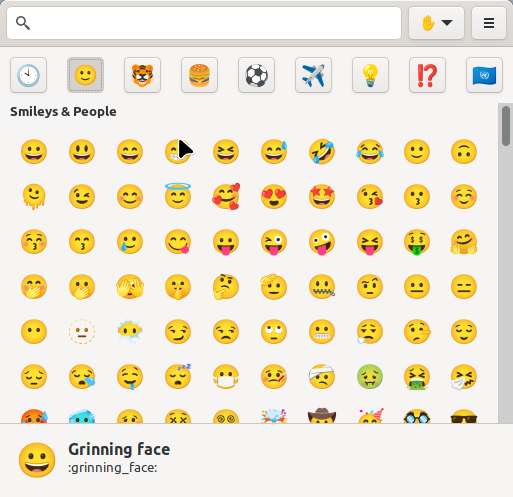Switch to the burger Food & Drink category
This screenshot has height=497, width=513.
point(199,75)
